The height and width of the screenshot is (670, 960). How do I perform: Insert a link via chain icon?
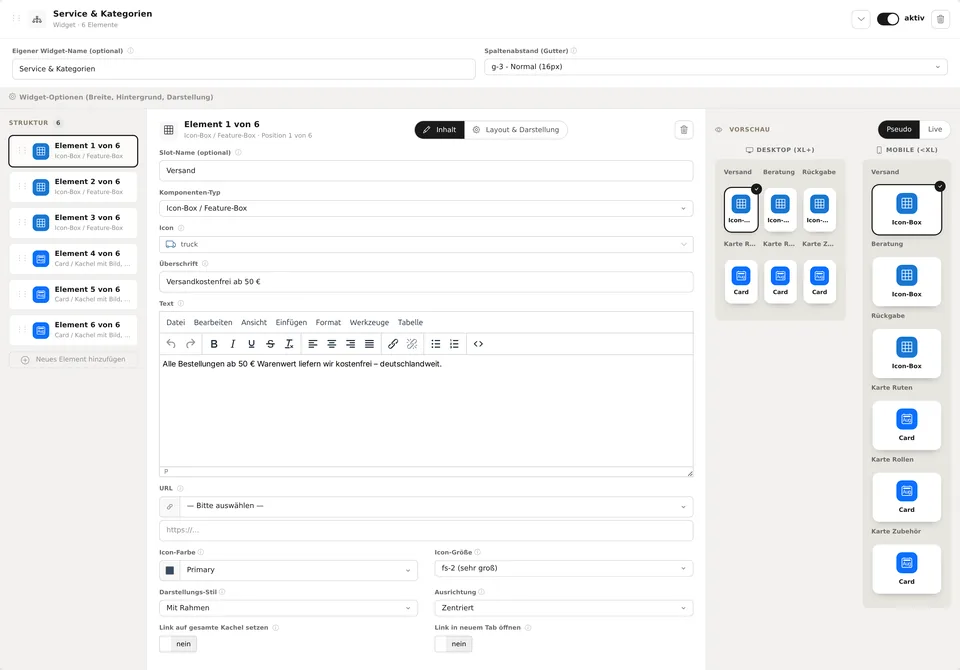click(393, 344)
